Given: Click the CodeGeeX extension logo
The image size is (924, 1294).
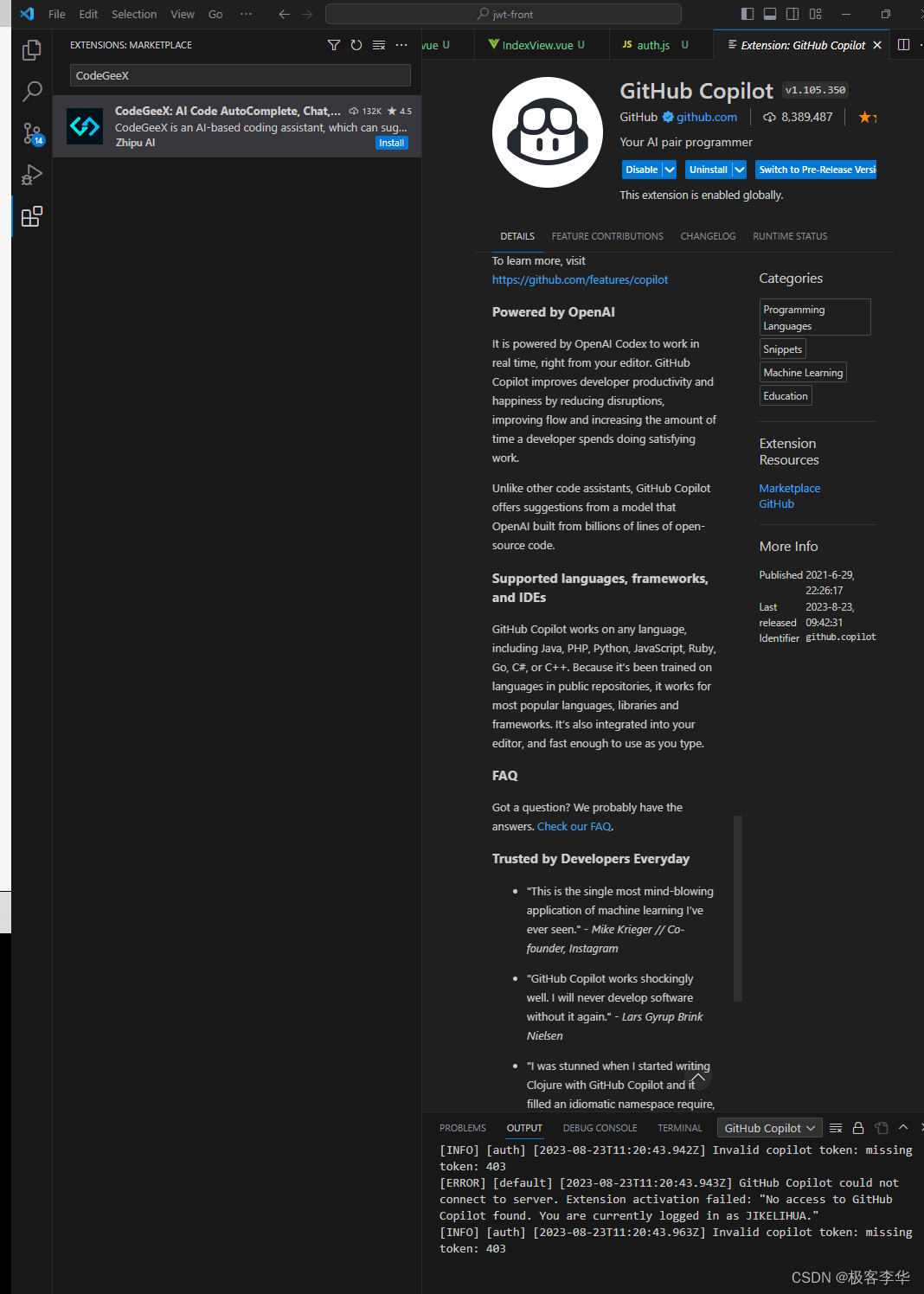Looking at the screenshot, I should click(x=85, y=126).
